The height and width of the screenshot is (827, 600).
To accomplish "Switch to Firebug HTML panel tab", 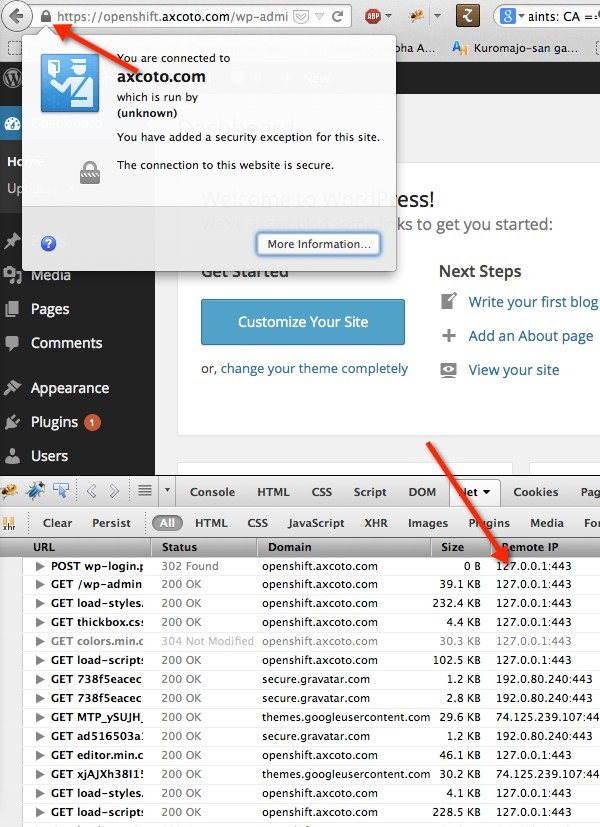I will [x=273, y=492].
